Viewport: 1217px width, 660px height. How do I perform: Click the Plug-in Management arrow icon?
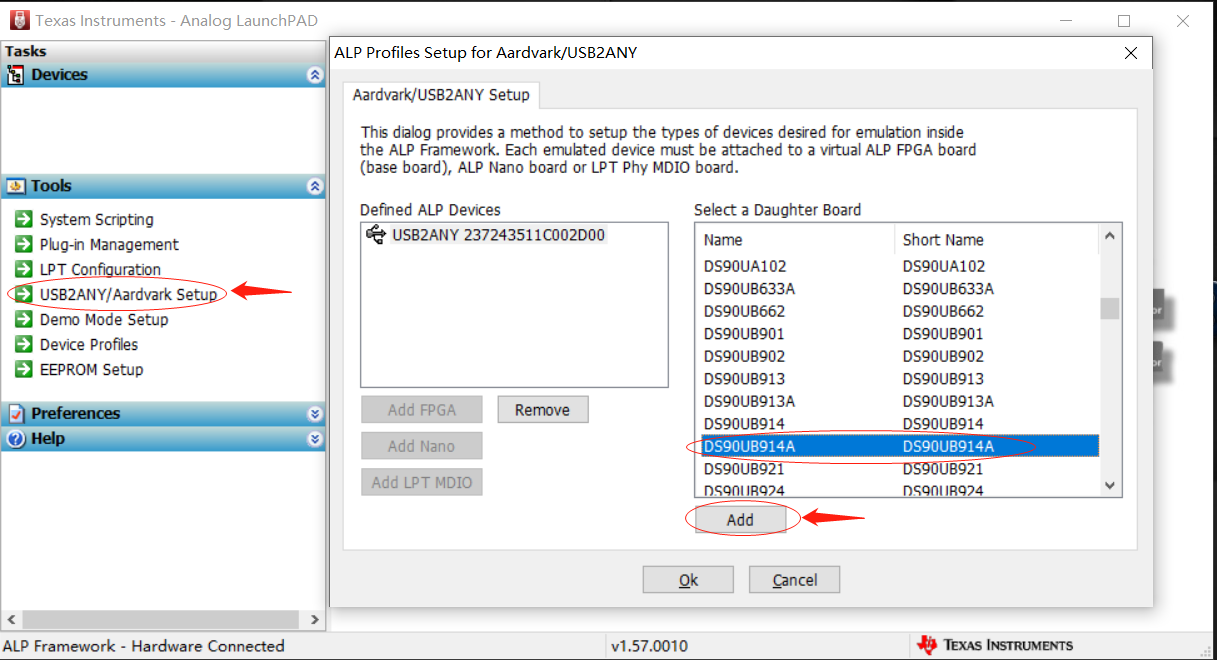pos(24,244)
